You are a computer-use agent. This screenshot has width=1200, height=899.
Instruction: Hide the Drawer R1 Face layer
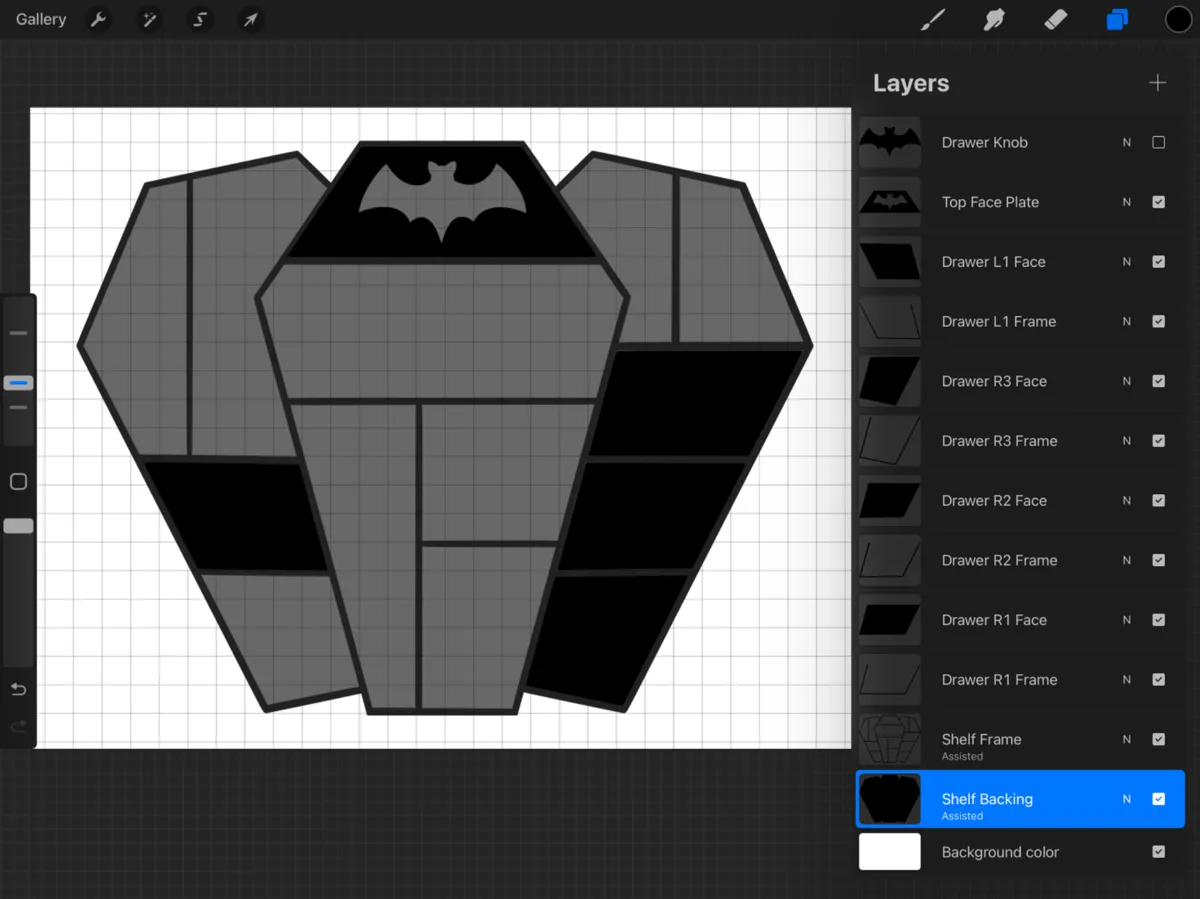click(x=1158, y=620)
